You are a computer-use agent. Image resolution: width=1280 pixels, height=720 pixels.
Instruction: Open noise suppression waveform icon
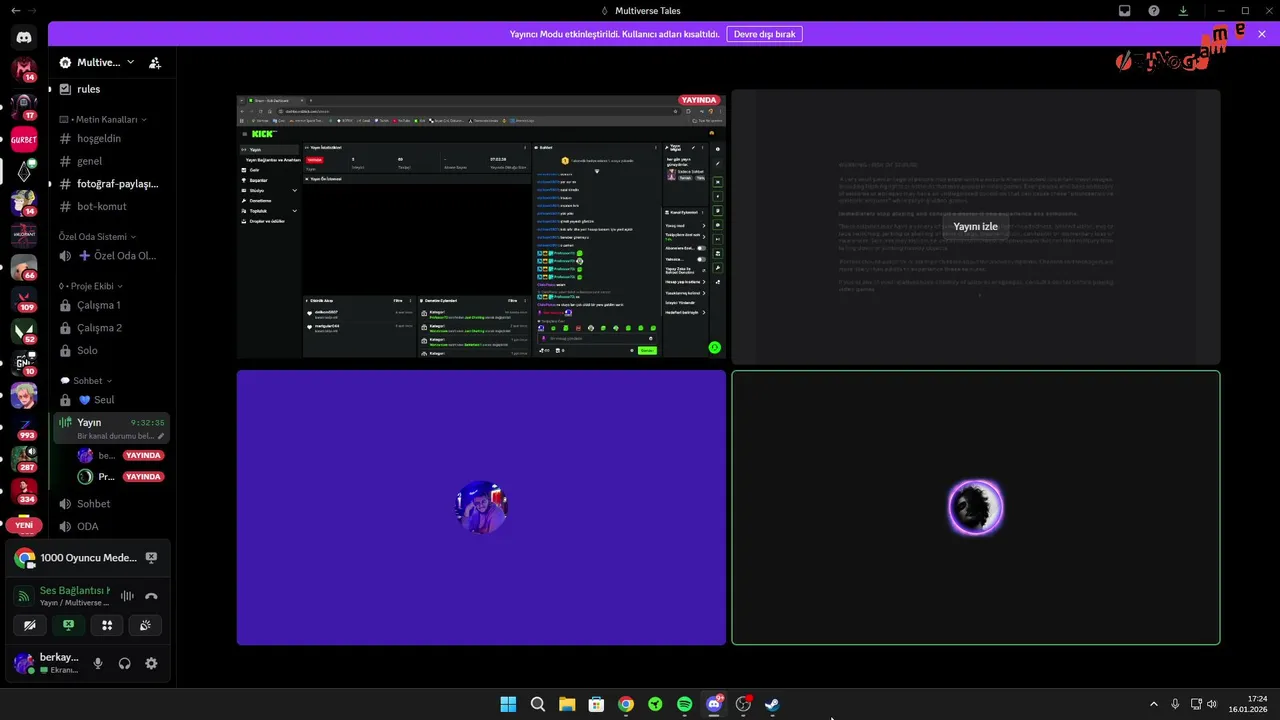(x=127, y=596)
